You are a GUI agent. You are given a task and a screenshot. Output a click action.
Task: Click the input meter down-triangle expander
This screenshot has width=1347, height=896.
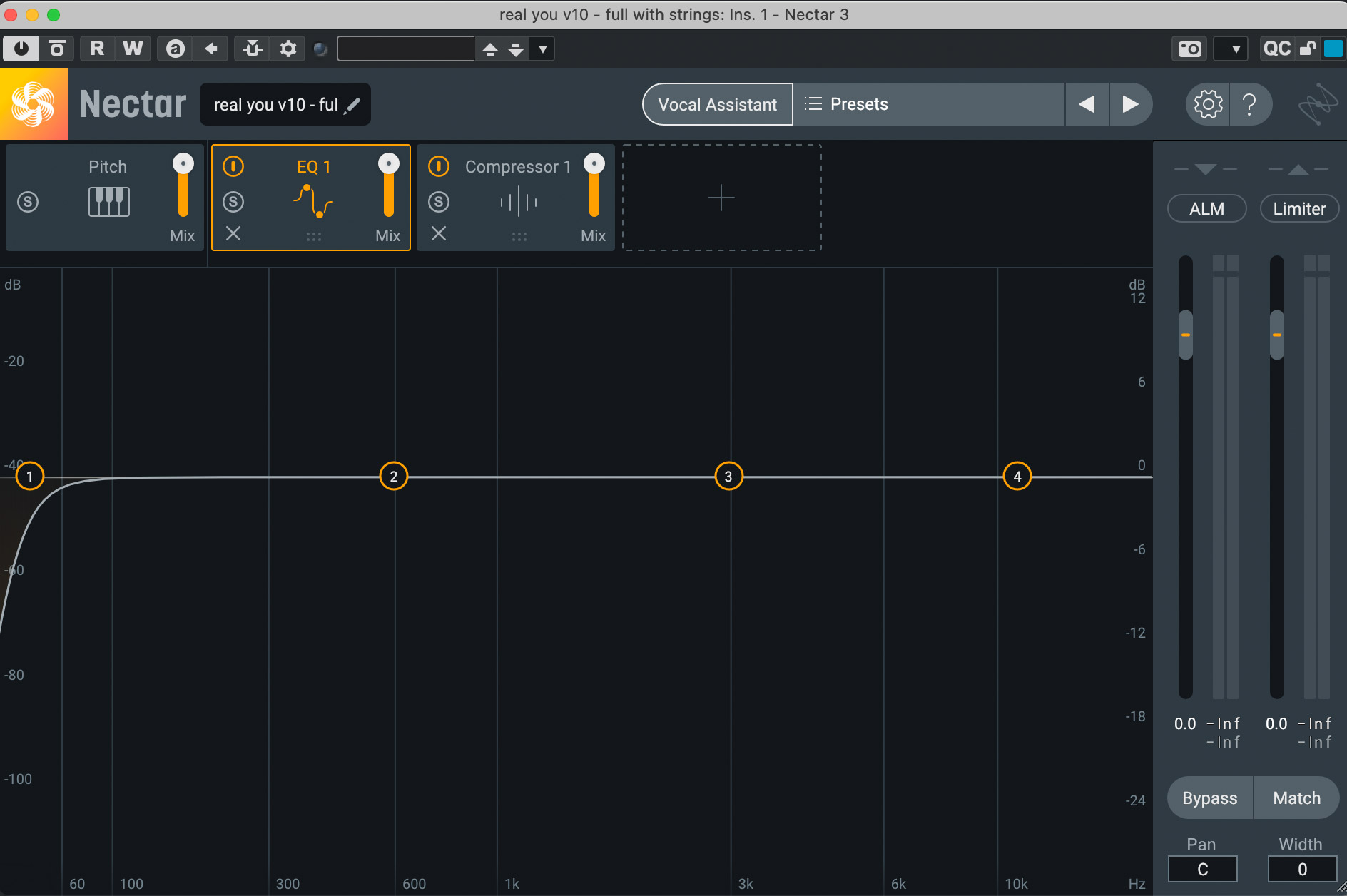[x=1206, y=170]
